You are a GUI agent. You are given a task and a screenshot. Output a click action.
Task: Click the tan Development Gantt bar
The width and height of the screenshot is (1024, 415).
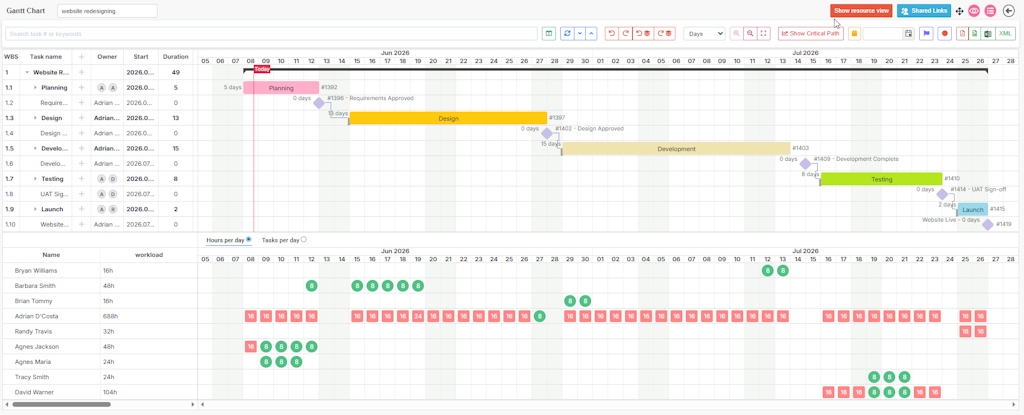tap(676, 148)
